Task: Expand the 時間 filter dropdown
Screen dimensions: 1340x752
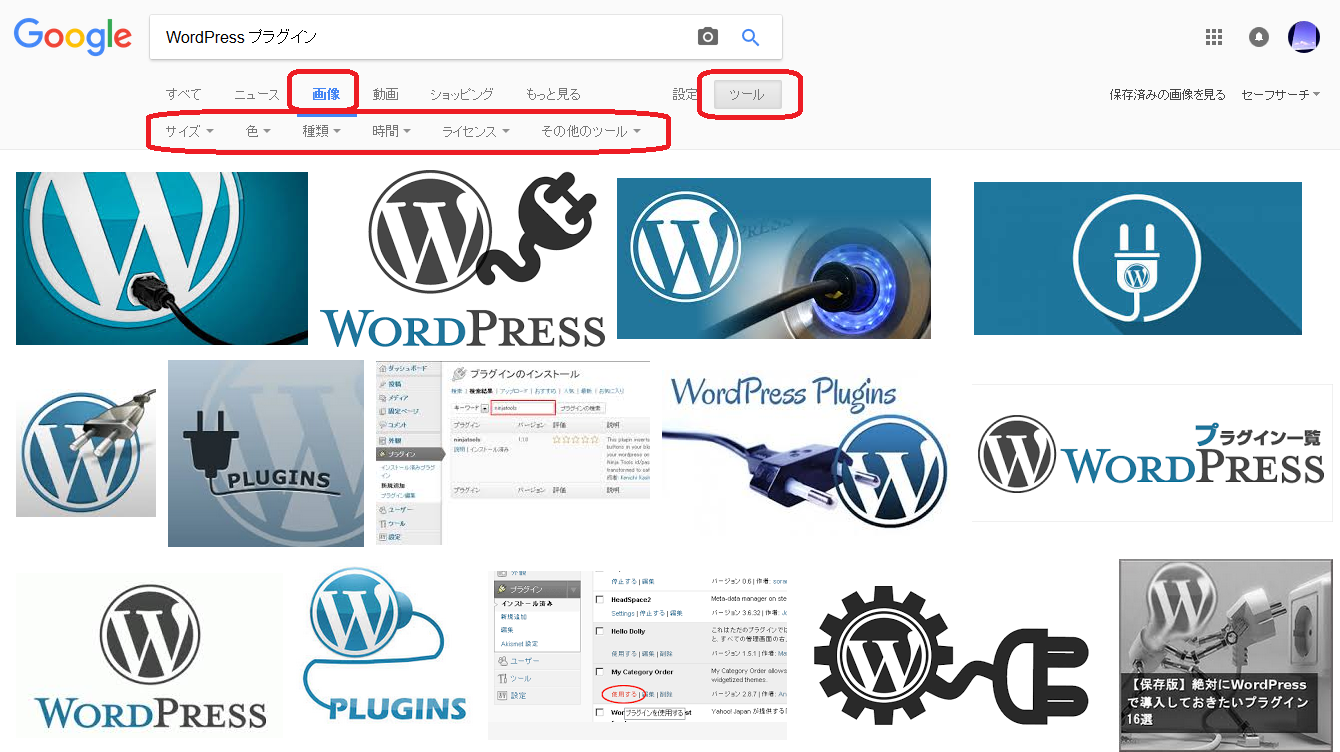Action: (392, 131)
